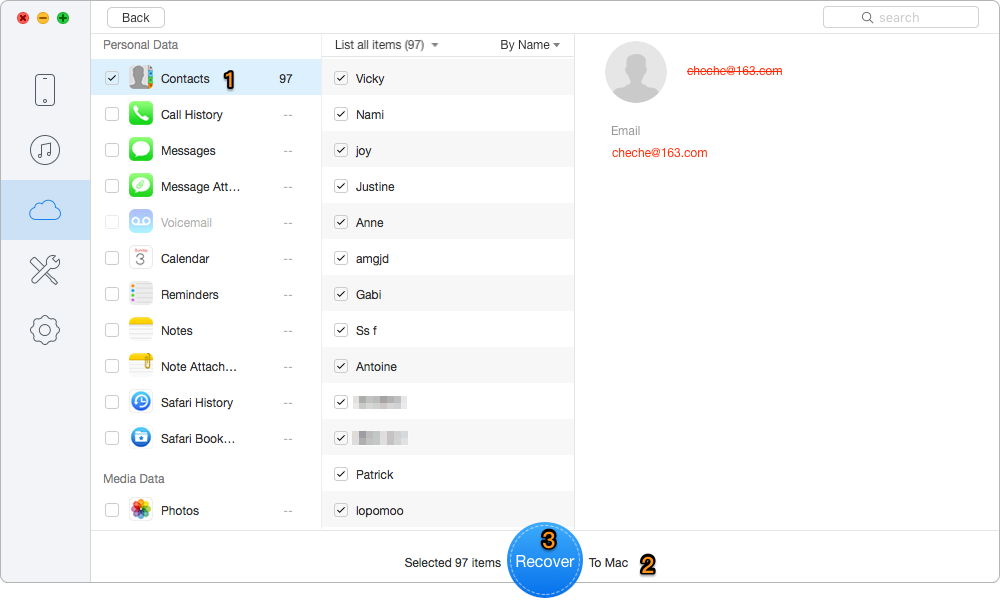The height and width of the screenshot is (608, 1000).
Task: Open the repair tools (wrench) section
Action: coord(45,270)
